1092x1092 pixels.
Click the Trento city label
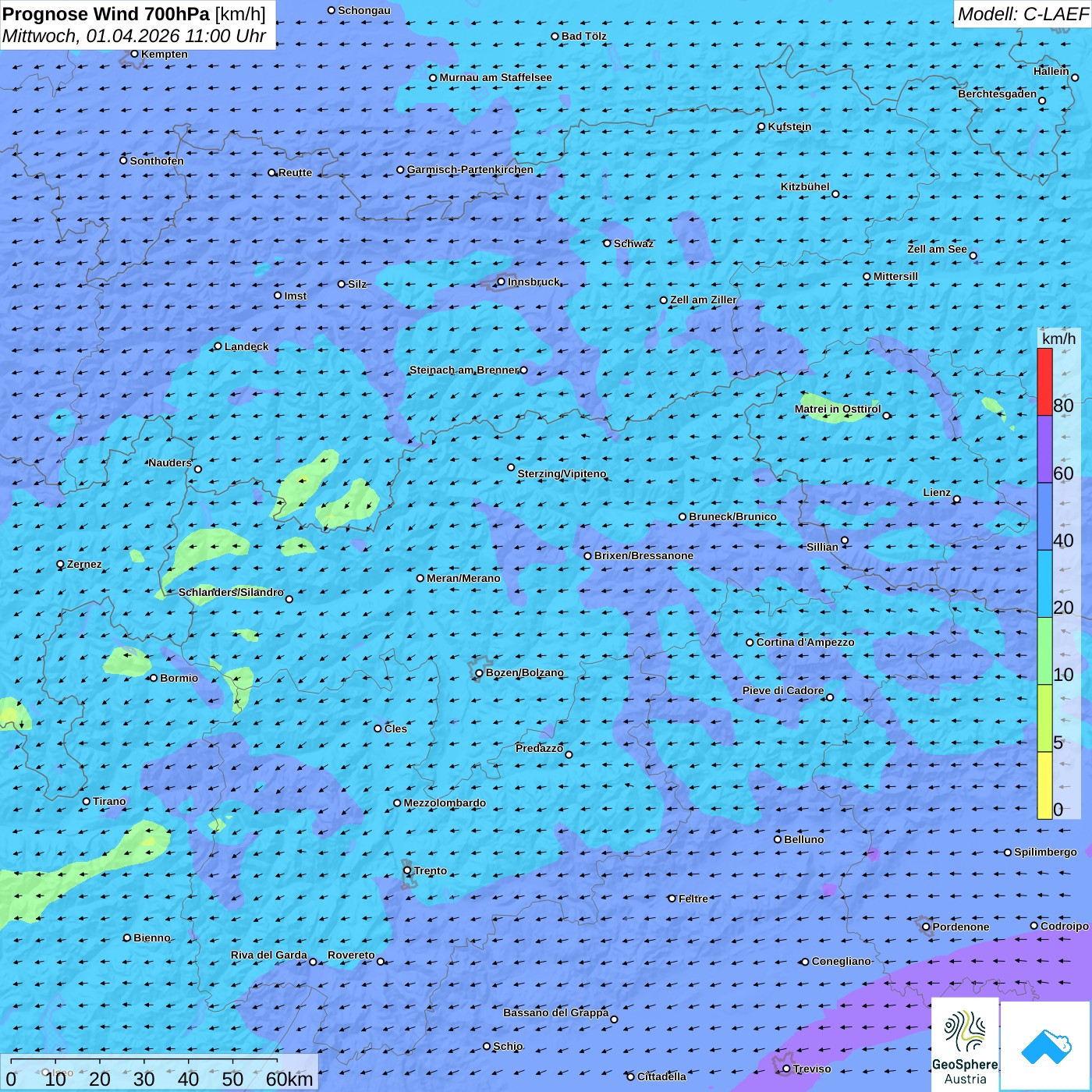(431, 870)
